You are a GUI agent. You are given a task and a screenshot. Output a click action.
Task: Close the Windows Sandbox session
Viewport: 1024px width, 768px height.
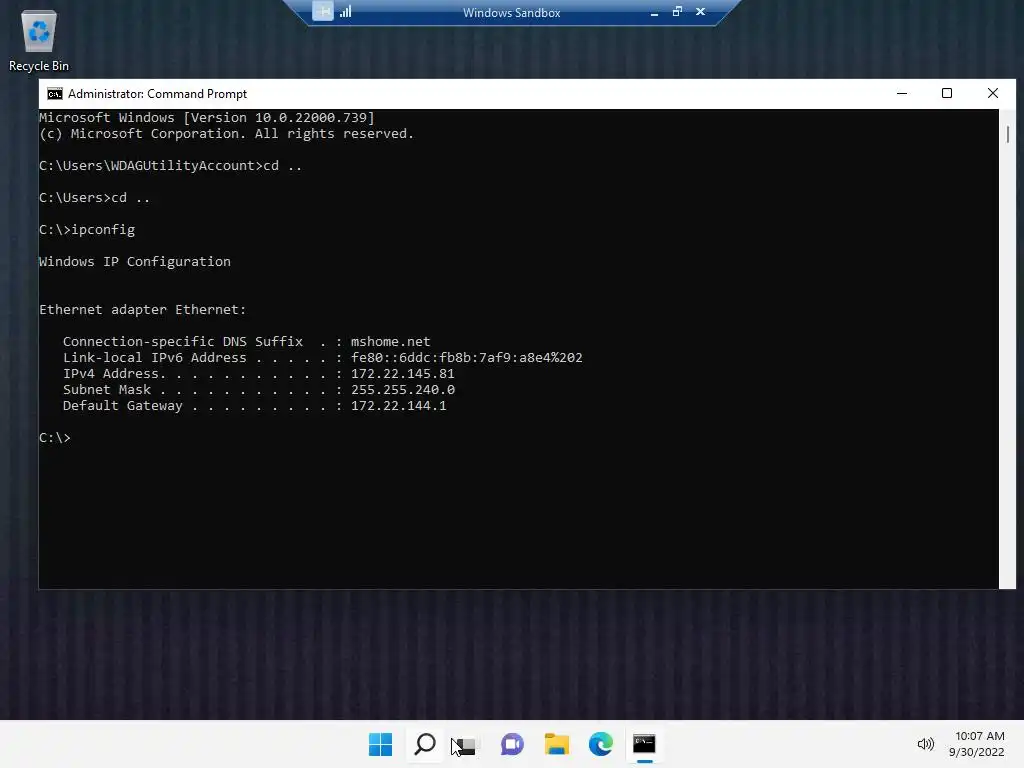click(x=700, y=12)
